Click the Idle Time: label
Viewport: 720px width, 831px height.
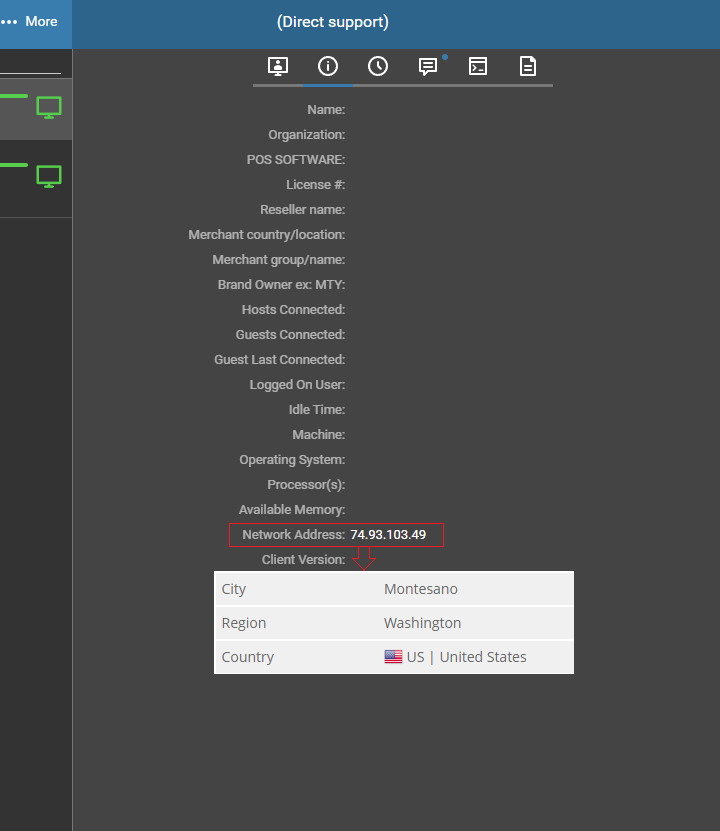coord(317,410)
